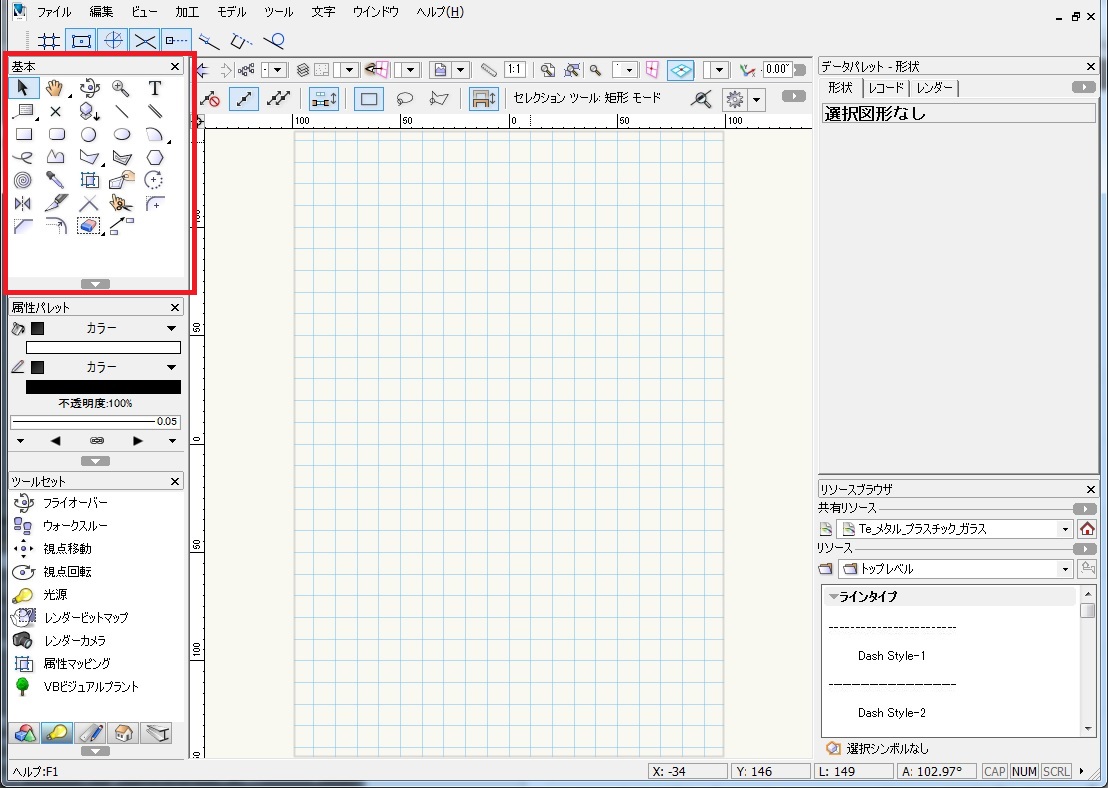The height and width of the screenshot is (789, 1108).
Task: Select the Arc tool
Action: pyautogui.click(x=155, y=134)
